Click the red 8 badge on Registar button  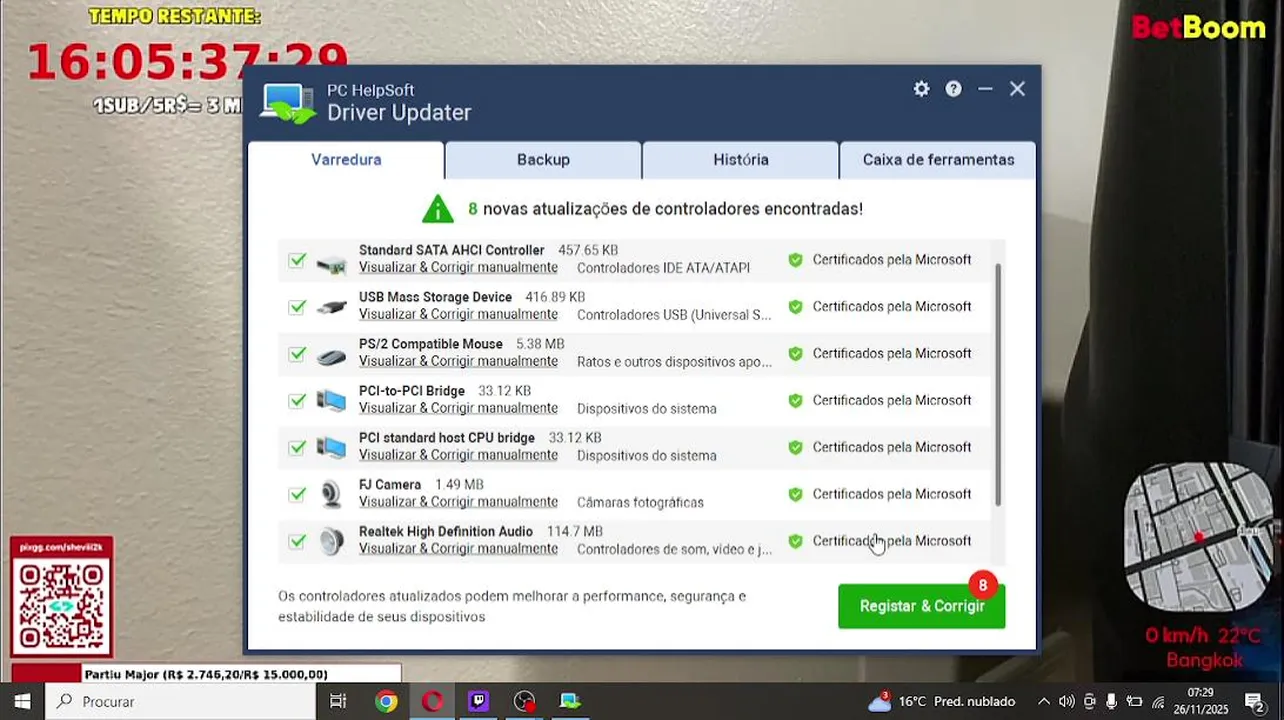[x=983, y=585]
